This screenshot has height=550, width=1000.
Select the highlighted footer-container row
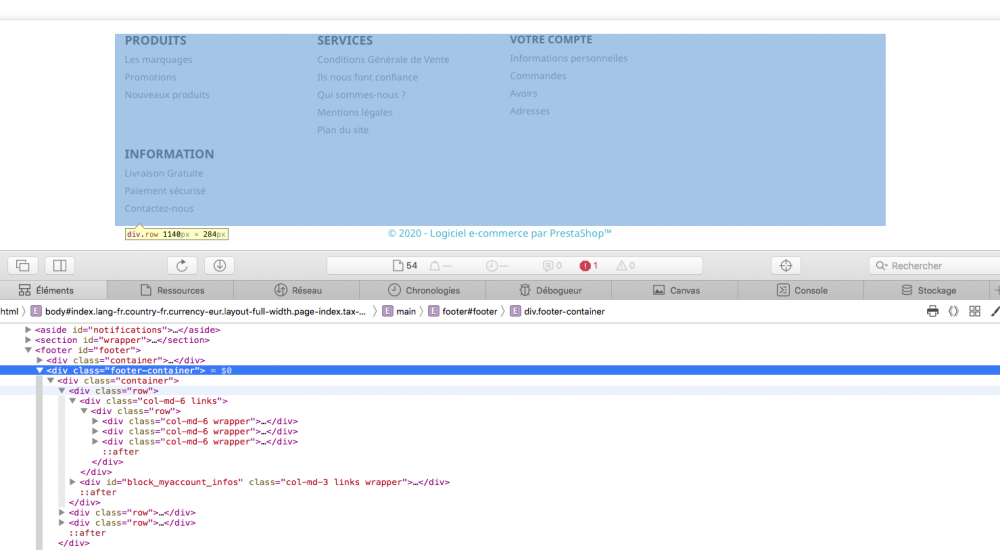[x=500, y=370]
